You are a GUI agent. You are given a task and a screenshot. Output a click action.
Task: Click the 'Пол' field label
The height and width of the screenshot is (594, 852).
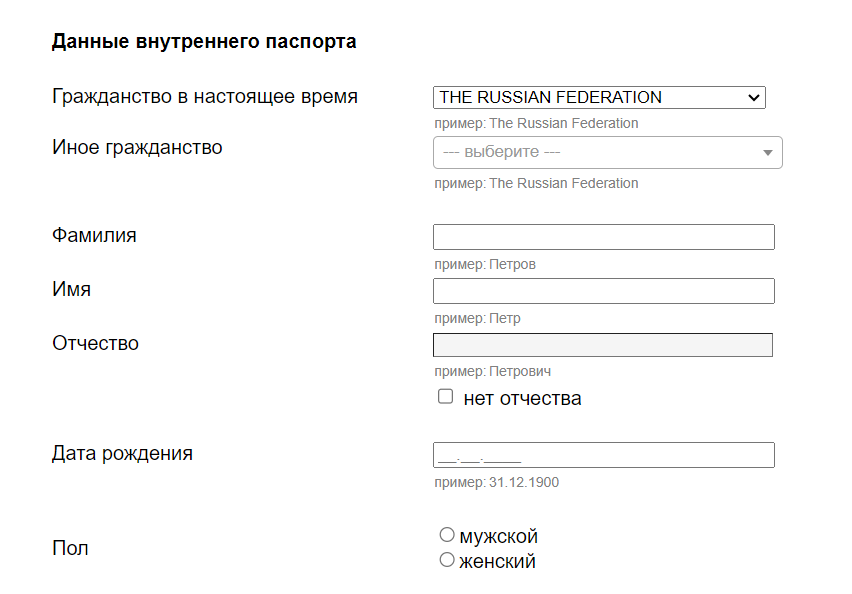pyautogui.click(x=70, y=548)
